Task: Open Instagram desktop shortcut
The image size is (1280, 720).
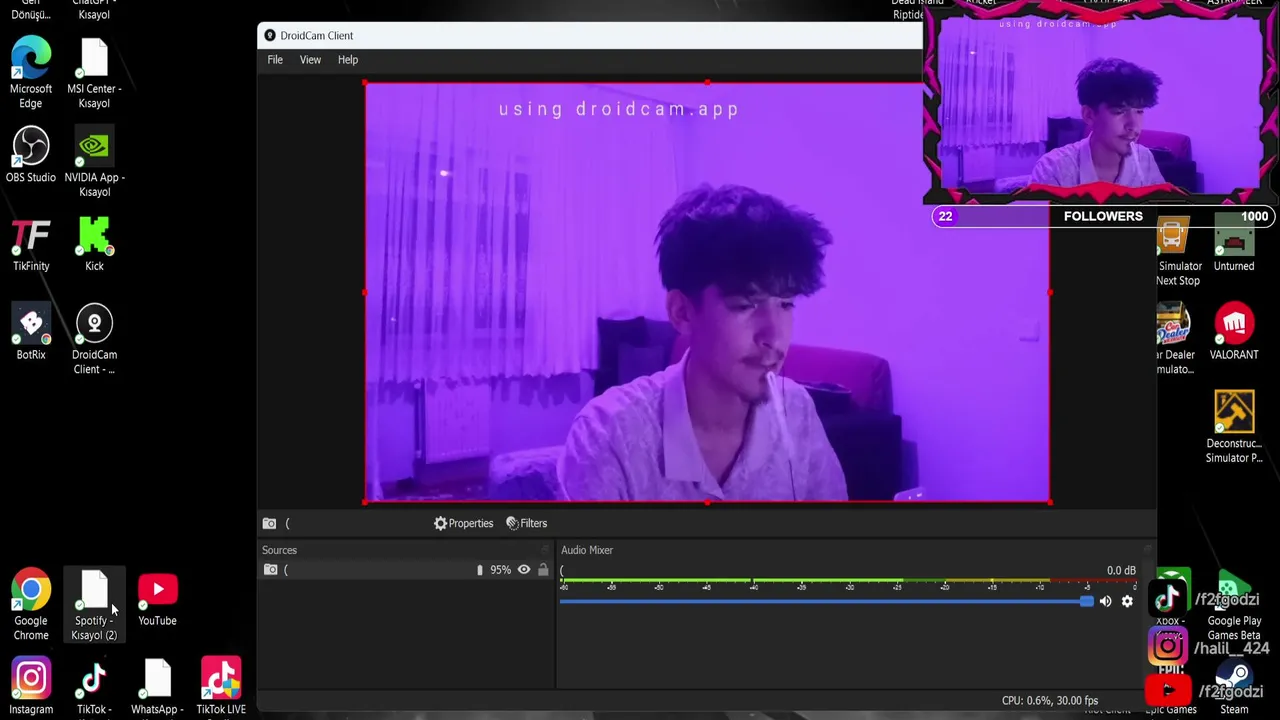Action: point(31,686)
